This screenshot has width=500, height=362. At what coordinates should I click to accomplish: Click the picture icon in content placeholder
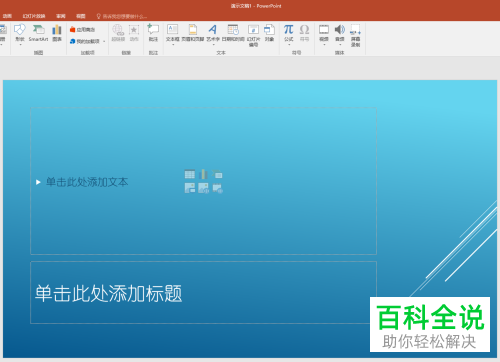[x=190, y=188]
